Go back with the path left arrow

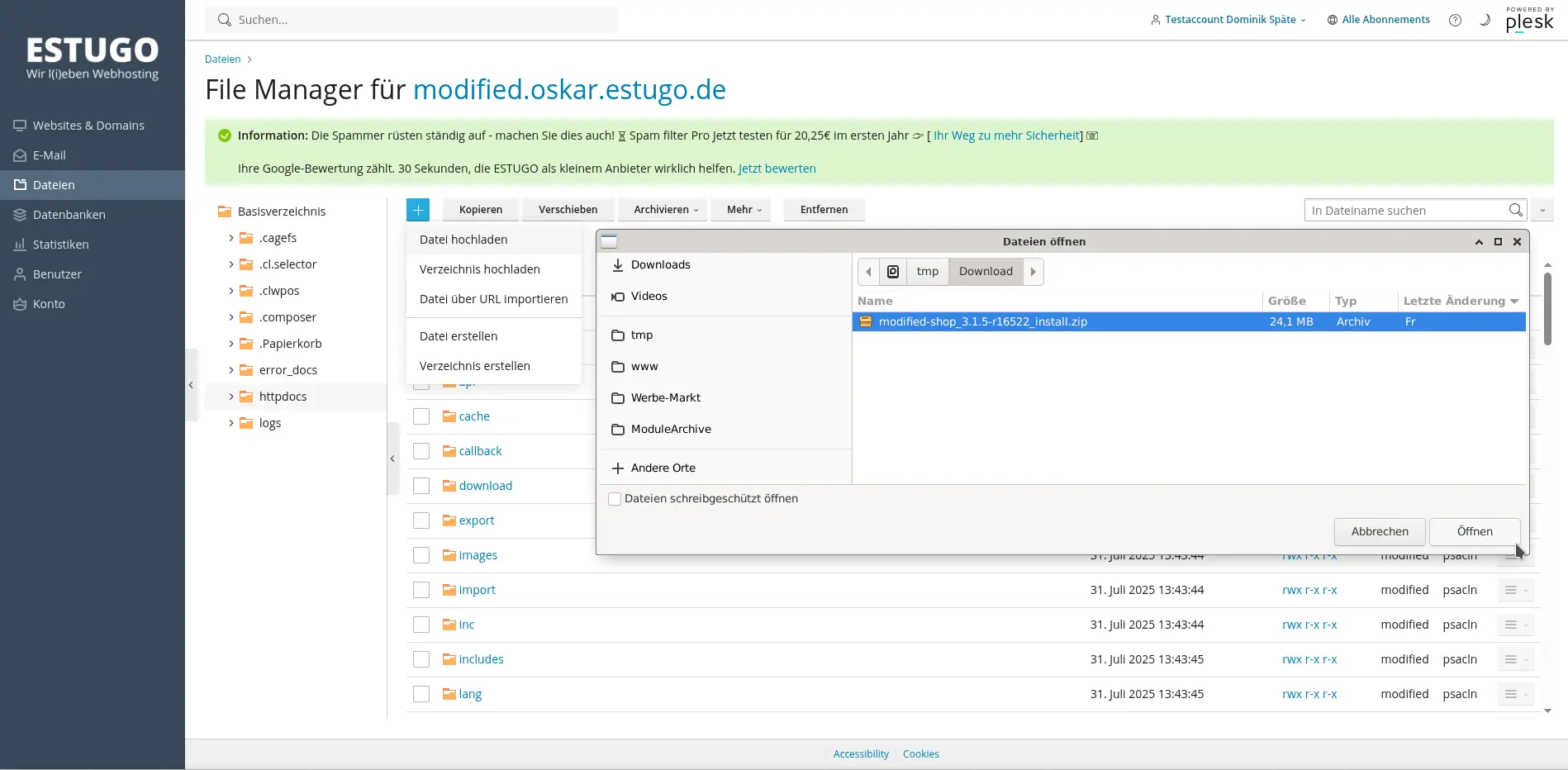point(868,272)
